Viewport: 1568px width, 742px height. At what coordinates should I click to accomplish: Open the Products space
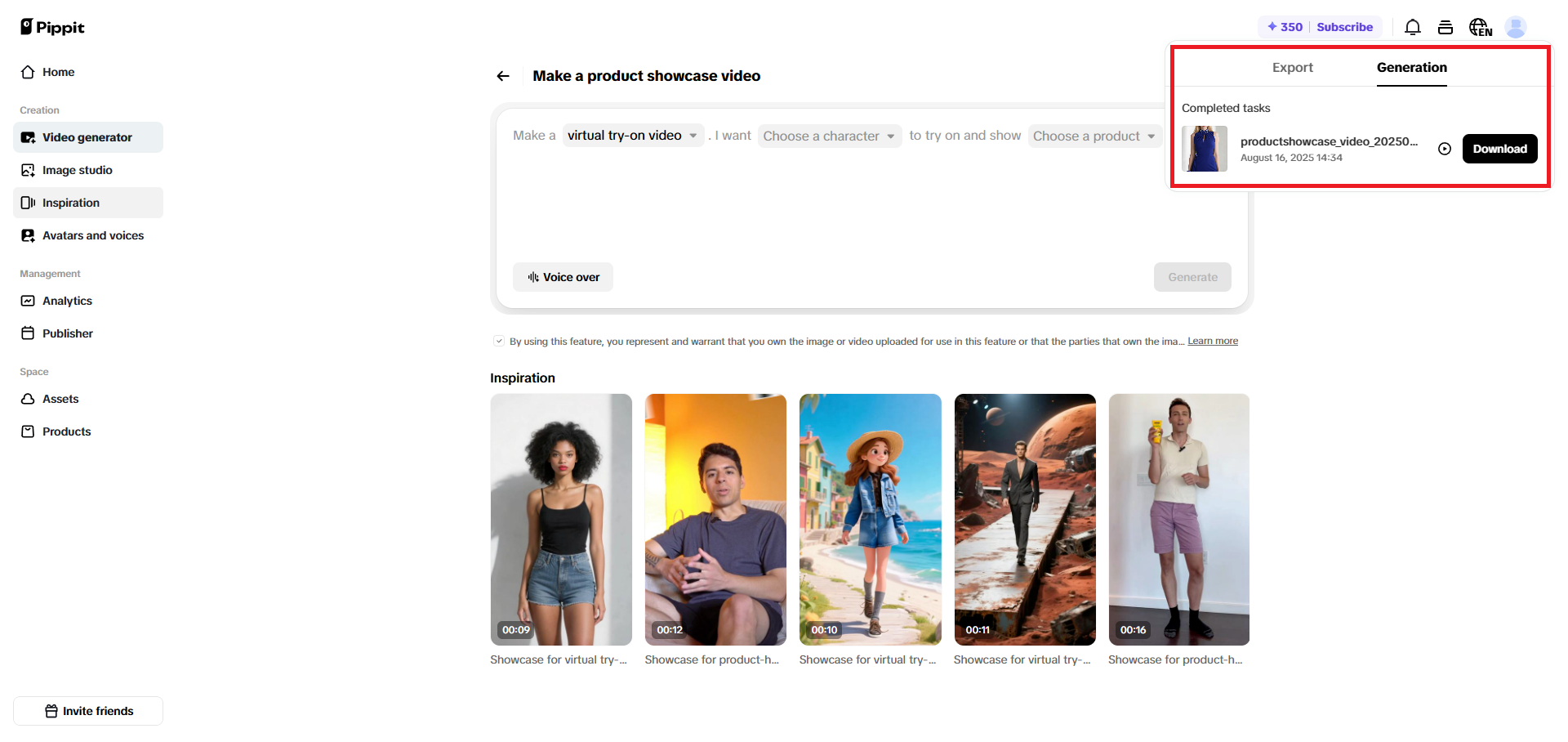point(66,431)
